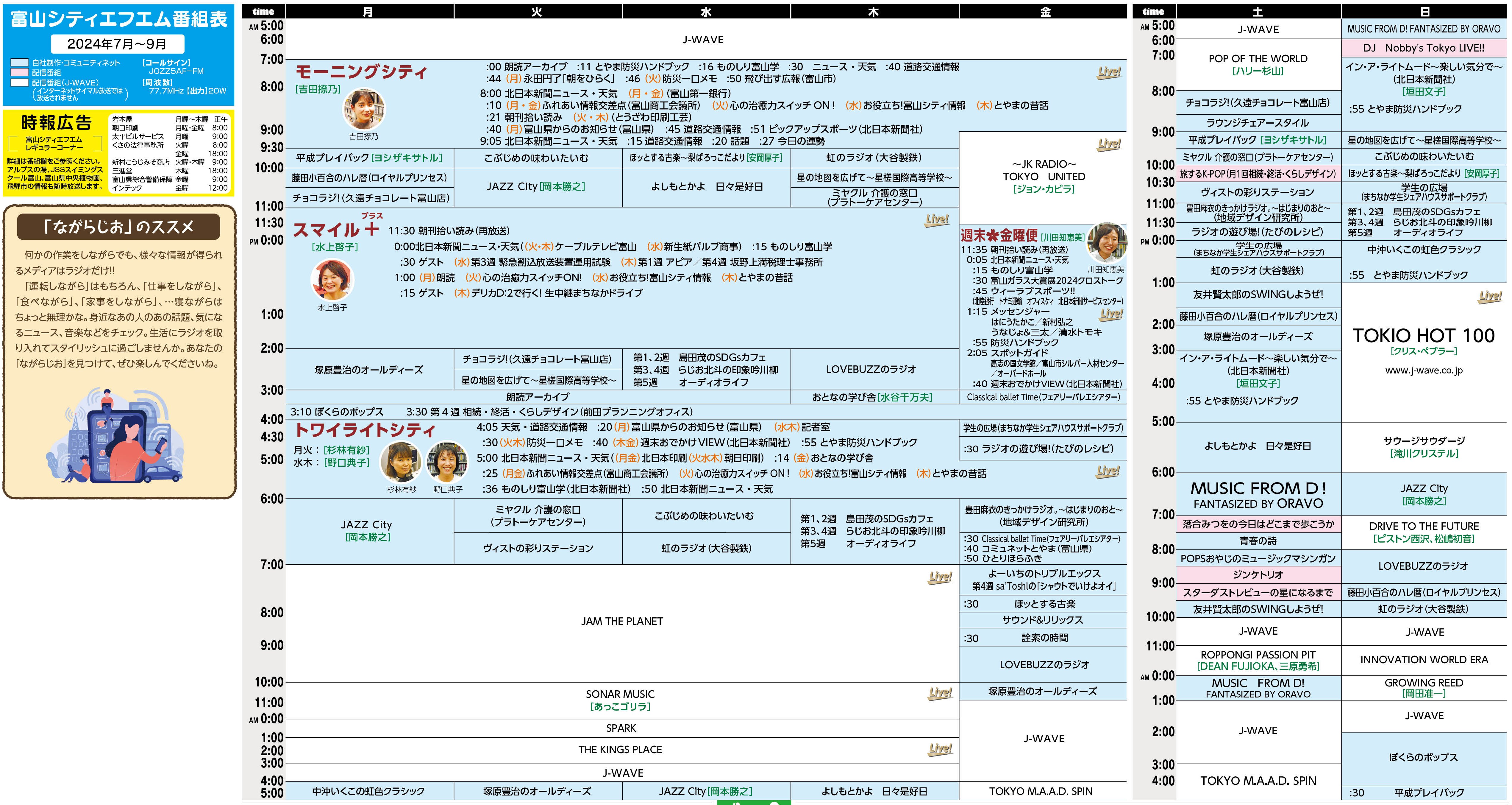Click the INNOVATION WORLD ERA program
Screen dimensions: 1512x805
[x=1424, y=660]
